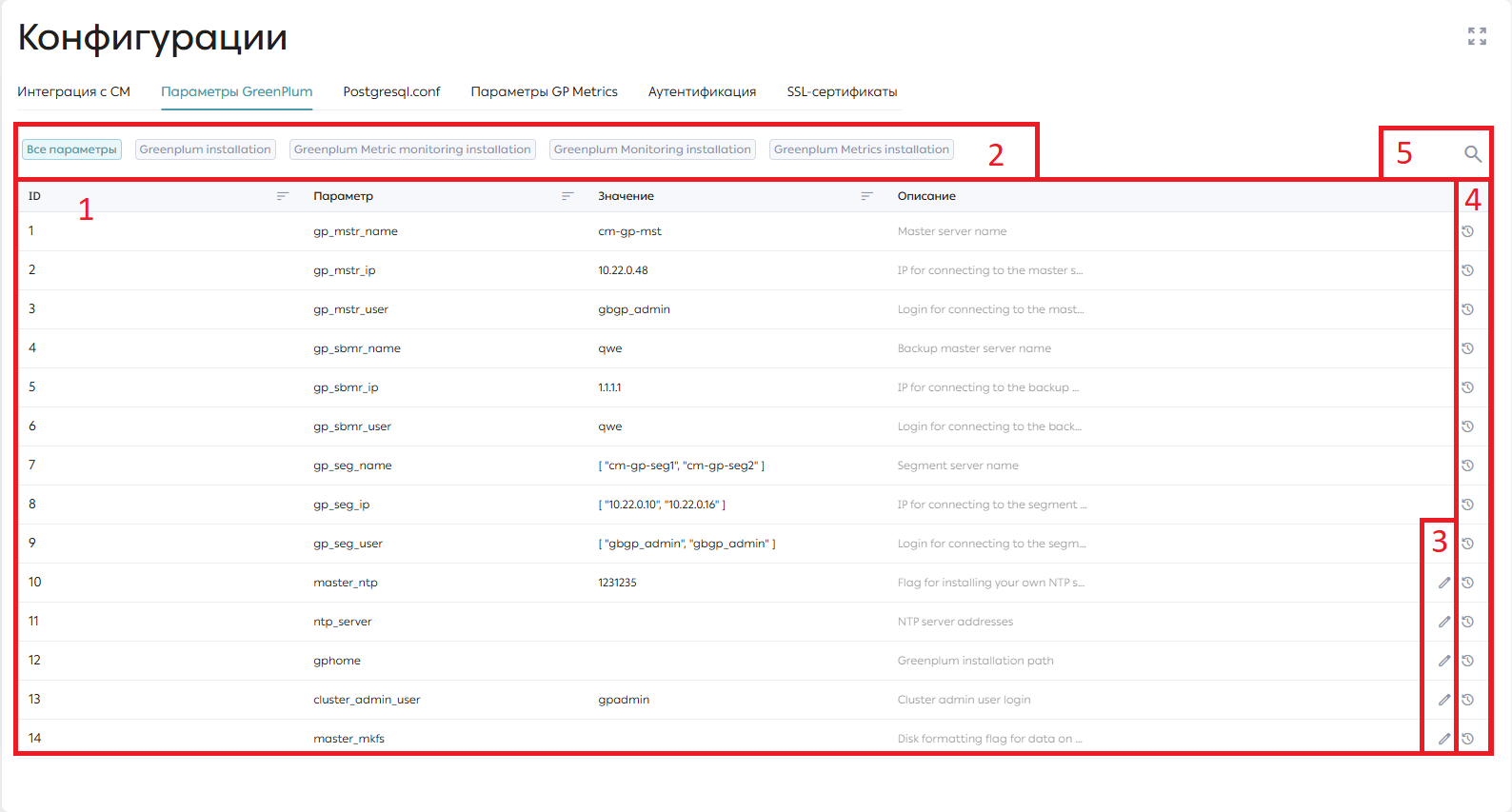Click the Backup master server name description
The height and width of the screenshot is (812, 1512).
point(974,348)
